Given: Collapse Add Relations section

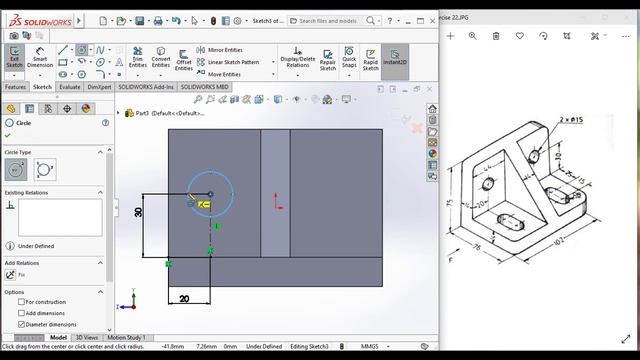Looking at the screenshot, I should pos(100,263).
